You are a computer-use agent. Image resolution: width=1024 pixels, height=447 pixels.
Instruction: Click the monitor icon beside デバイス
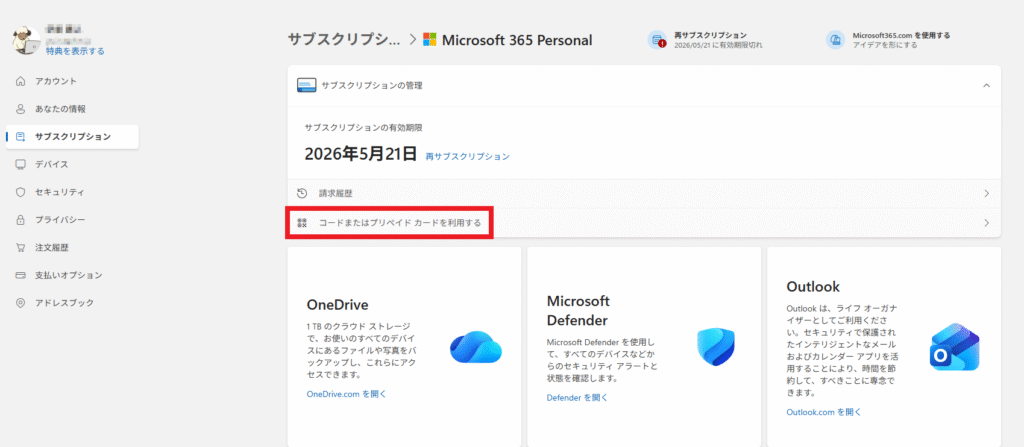click(21, 164)
